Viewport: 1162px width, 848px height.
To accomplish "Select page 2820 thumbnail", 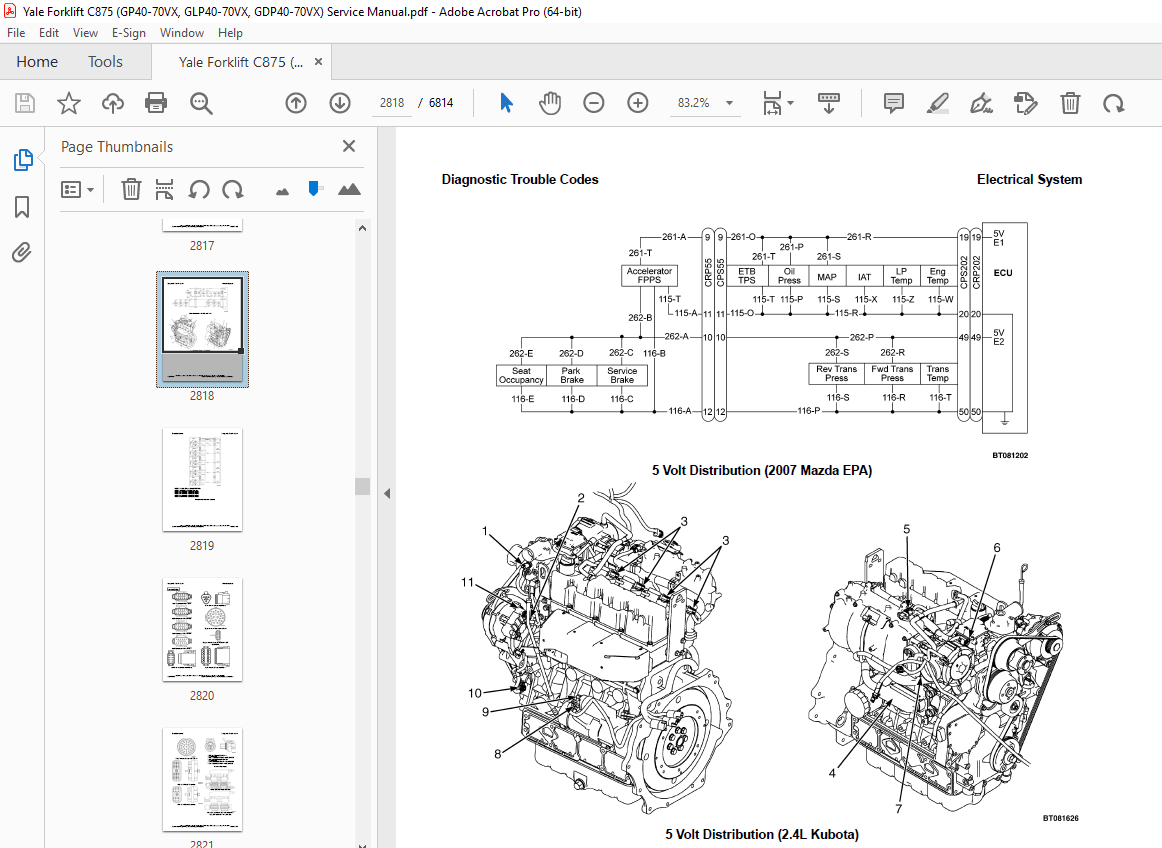I will click(x=202, y=630).
